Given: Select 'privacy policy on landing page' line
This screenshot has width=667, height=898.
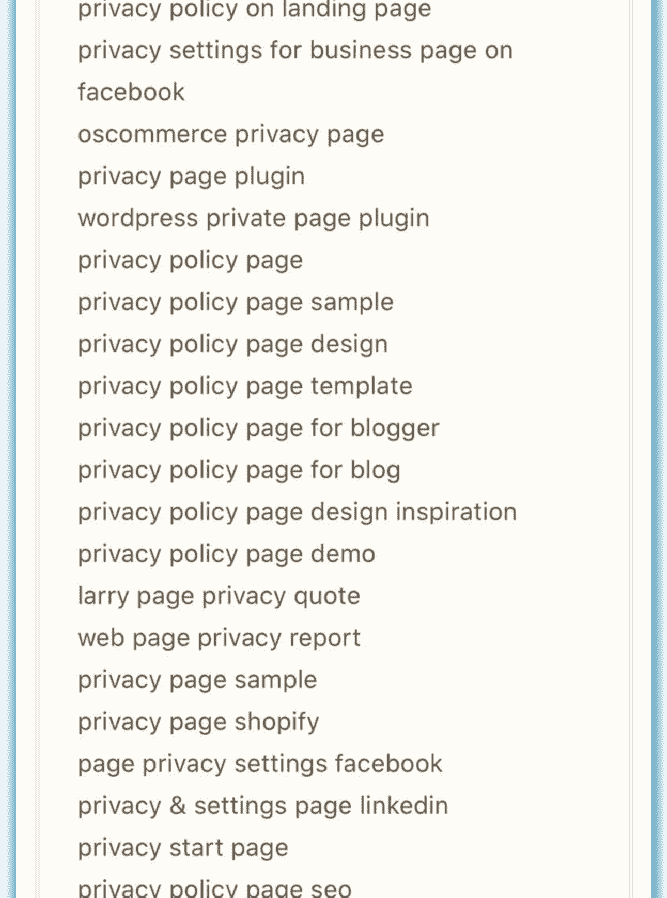Looking at the screenshot, I should (254, 10).
